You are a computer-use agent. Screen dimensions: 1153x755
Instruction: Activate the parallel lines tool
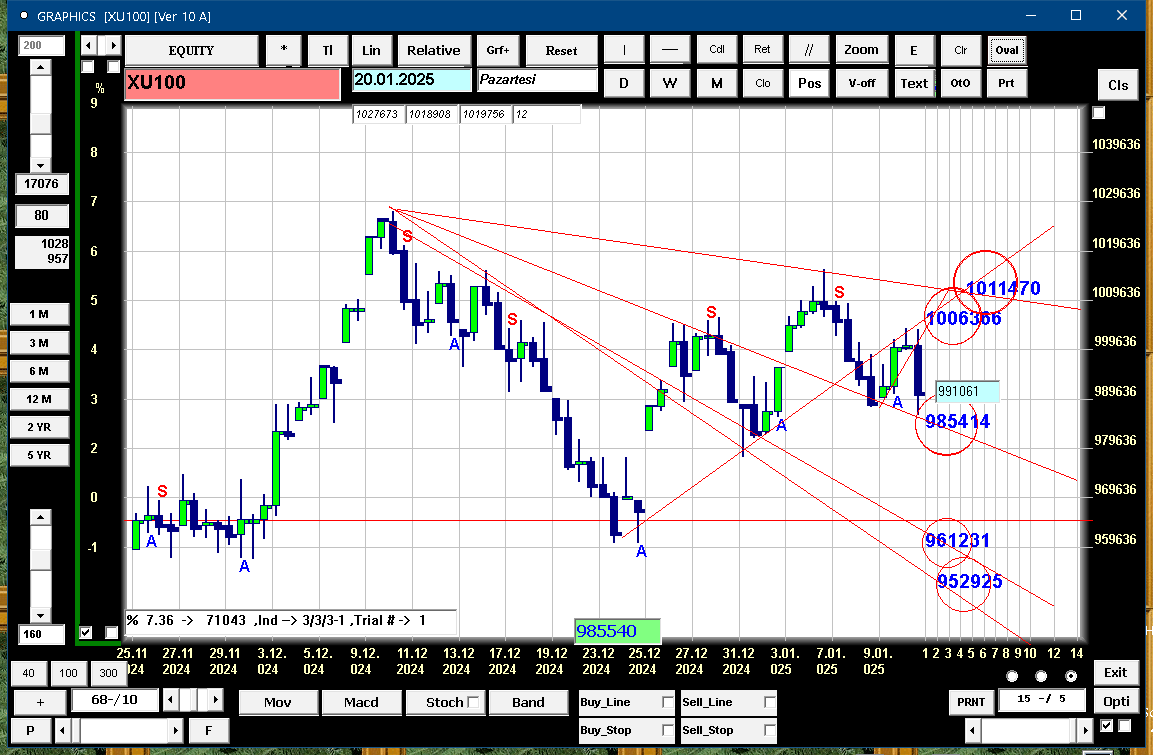[x=809, y=50]
